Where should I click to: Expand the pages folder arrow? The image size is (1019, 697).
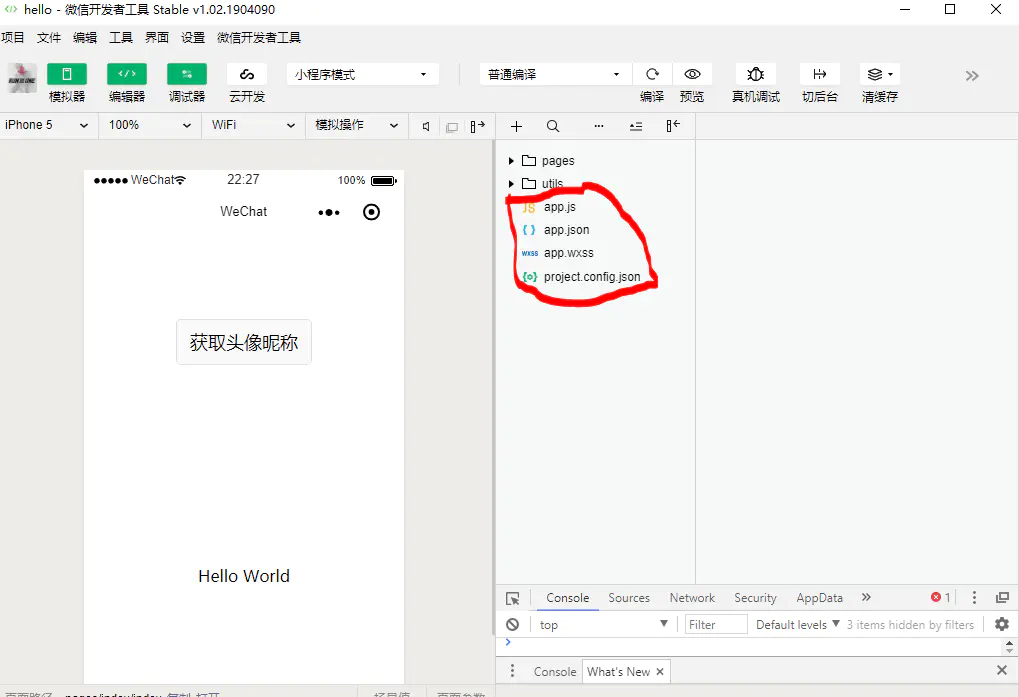pos(511,160)
